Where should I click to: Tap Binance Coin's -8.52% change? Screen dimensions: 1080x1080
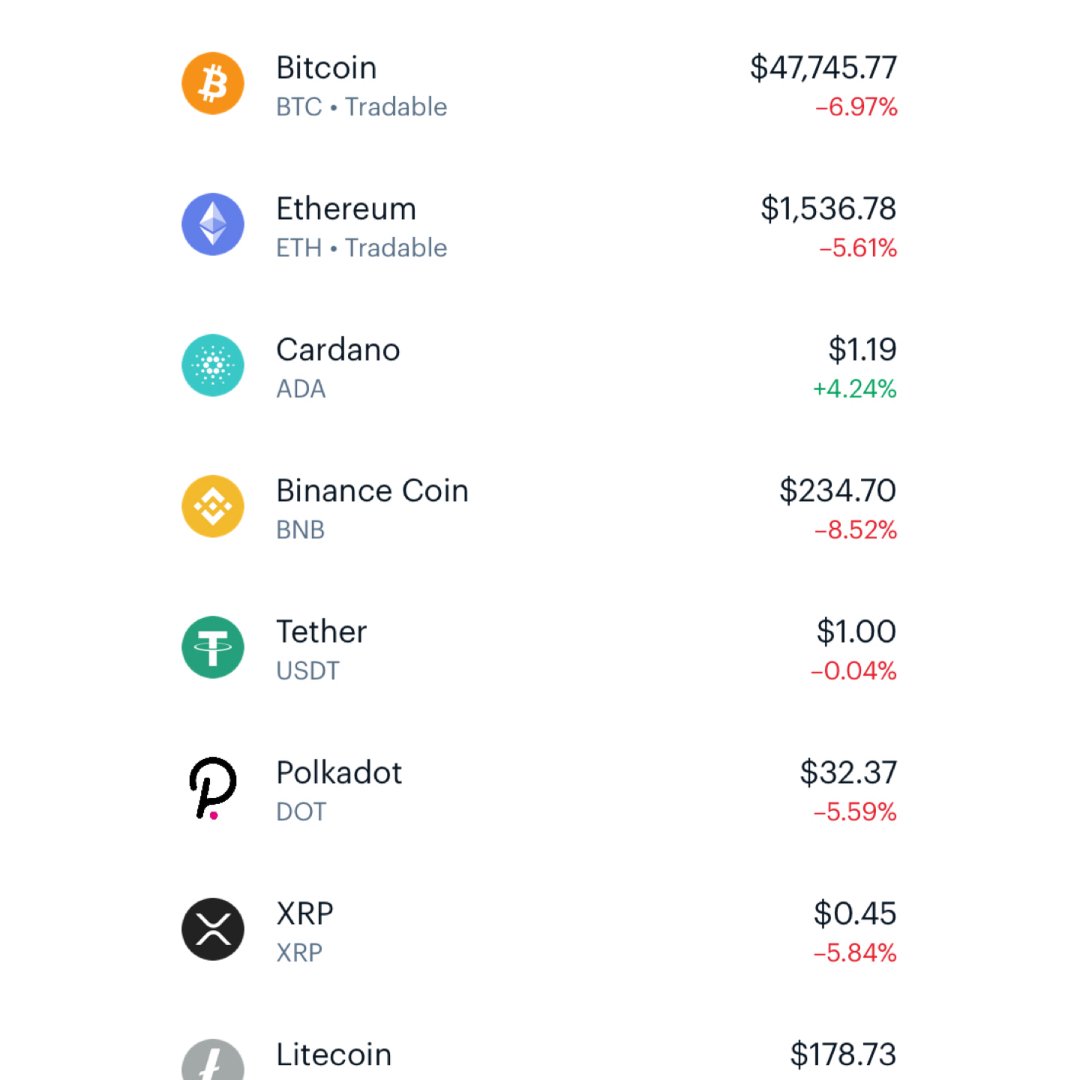[x=855, y=530]
